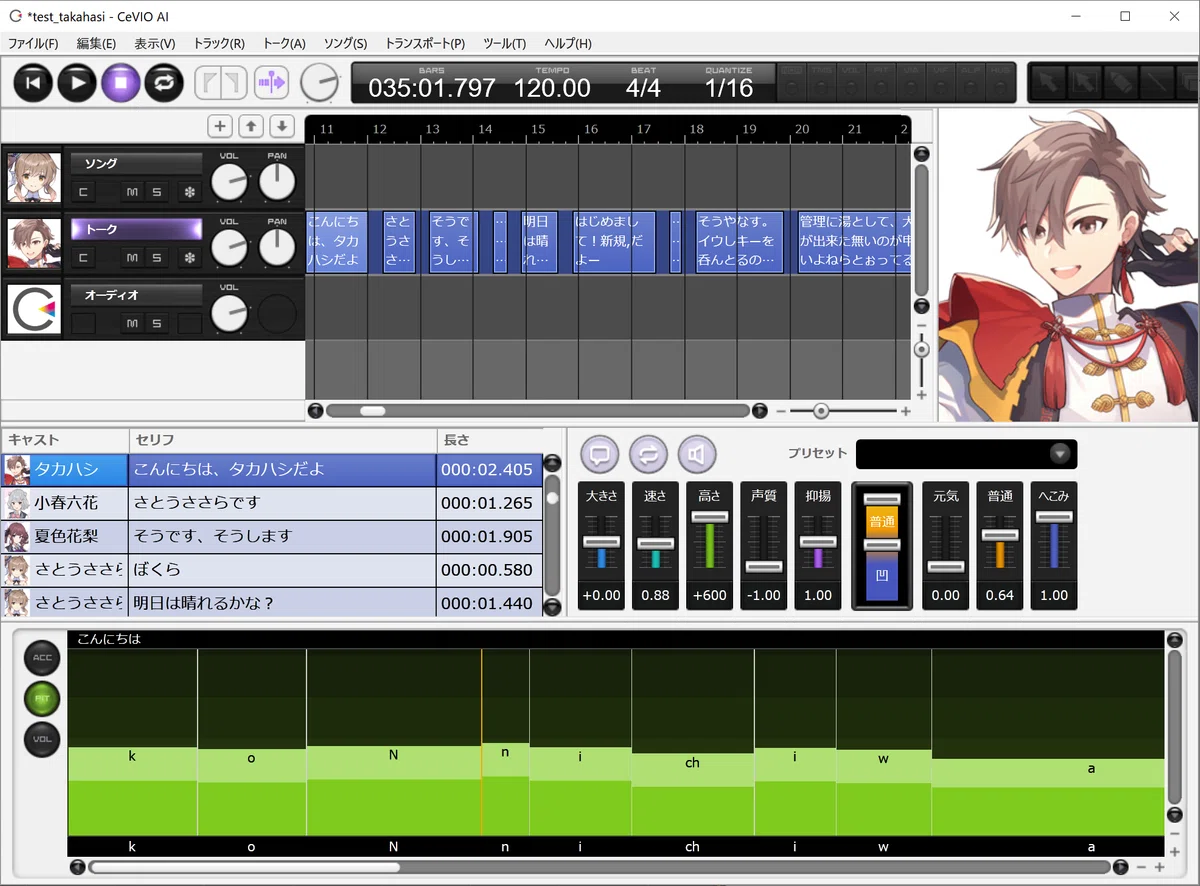This screenshot has height=886, width=1200.
Task: Toggle the PIT edit mode button
Action: [42, 698]
